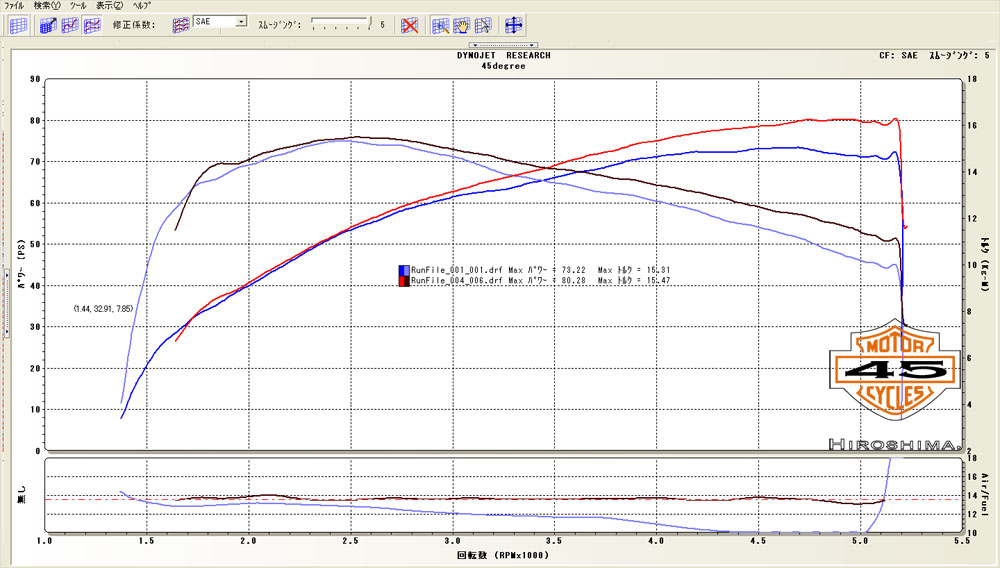Click the smoothing slider track
Screen dimensions: 1000x568
pyautogui.click(x=340, y=22)
